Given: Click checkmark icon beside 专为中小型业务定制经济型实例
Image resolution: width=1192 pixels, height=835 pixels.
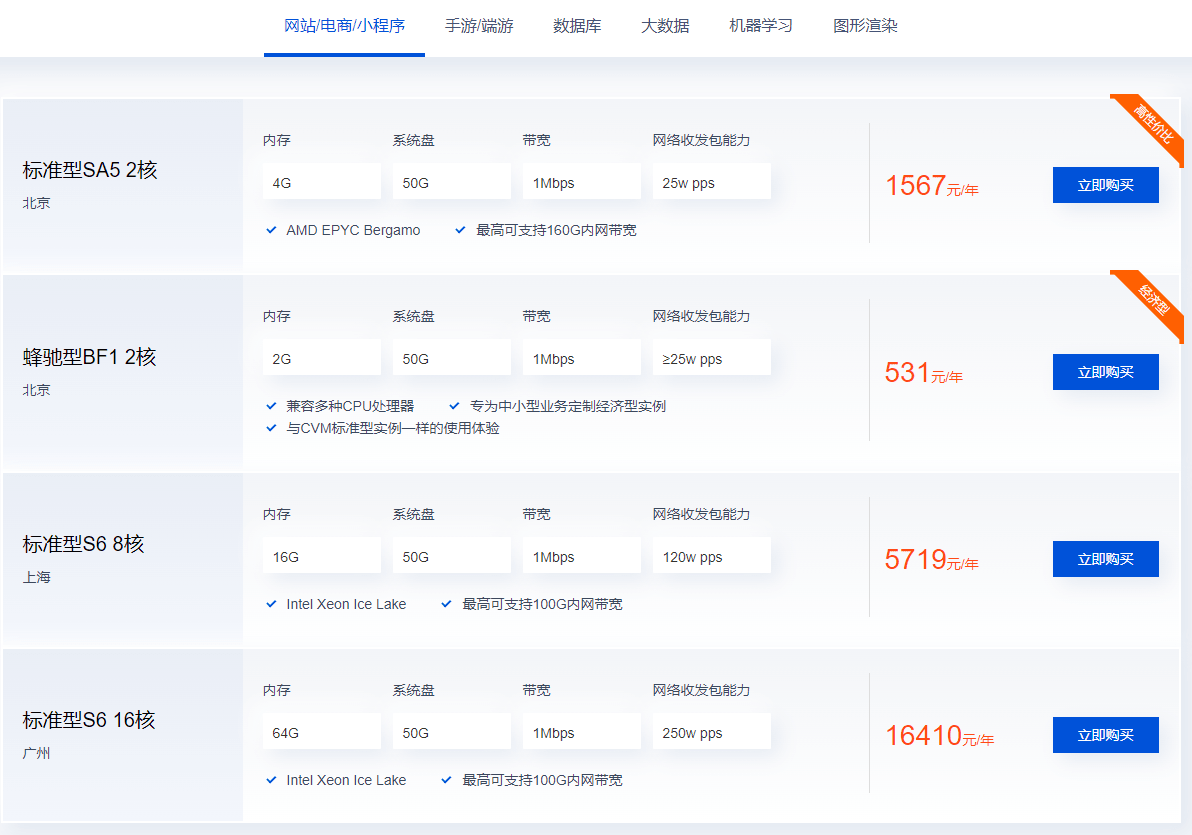Looking at the screenshot, I should (455, 405).
